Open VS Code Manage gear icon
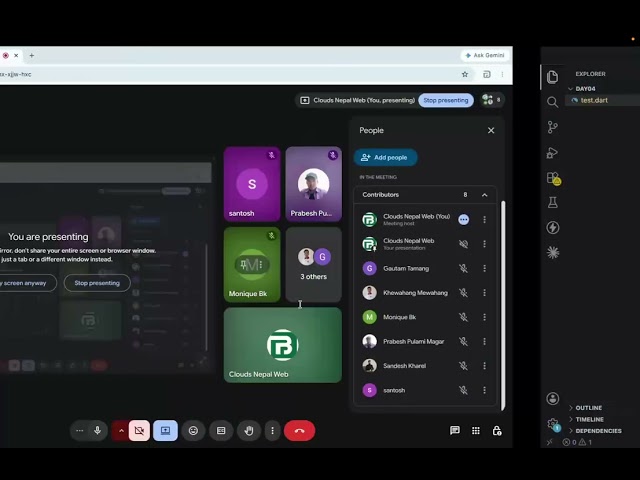 coord(553,424)
